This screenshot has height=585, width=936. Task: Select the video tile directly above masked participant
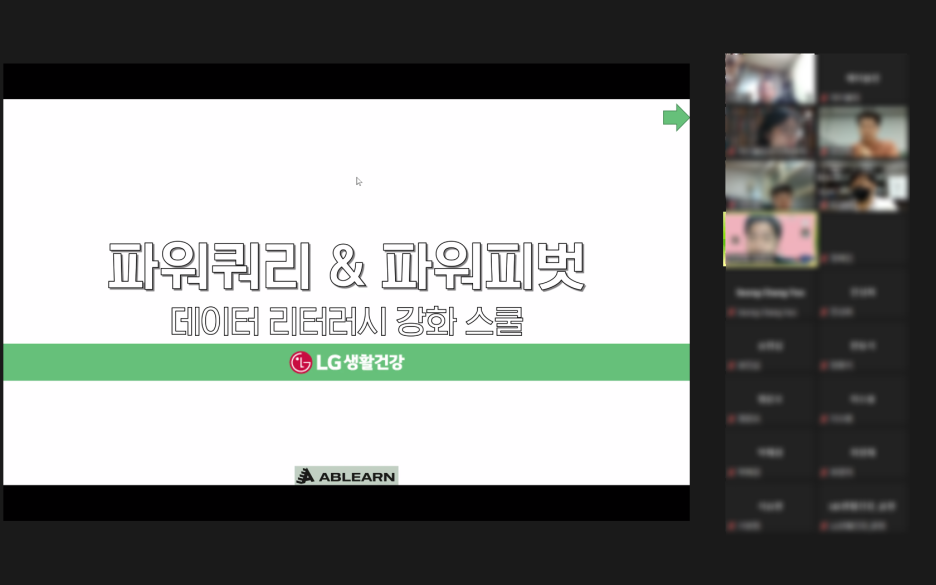coord(862,132)
